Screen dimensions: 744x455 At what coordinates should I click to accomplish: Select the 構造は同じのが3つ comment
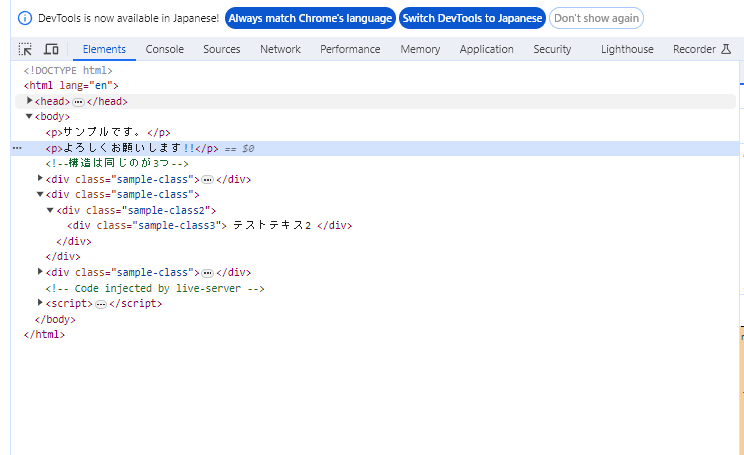point(117,163)
